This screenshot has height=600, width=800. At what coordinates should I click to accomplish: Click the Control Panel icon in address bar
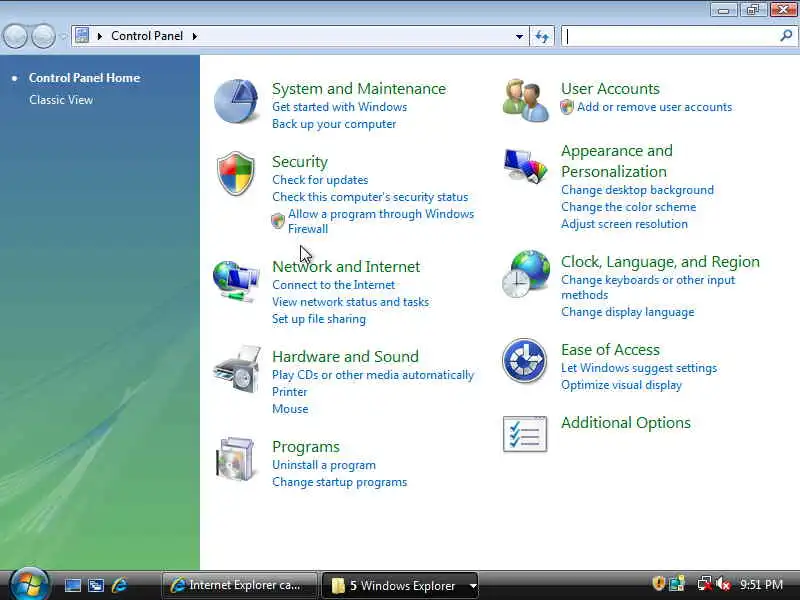click(82, 36)
